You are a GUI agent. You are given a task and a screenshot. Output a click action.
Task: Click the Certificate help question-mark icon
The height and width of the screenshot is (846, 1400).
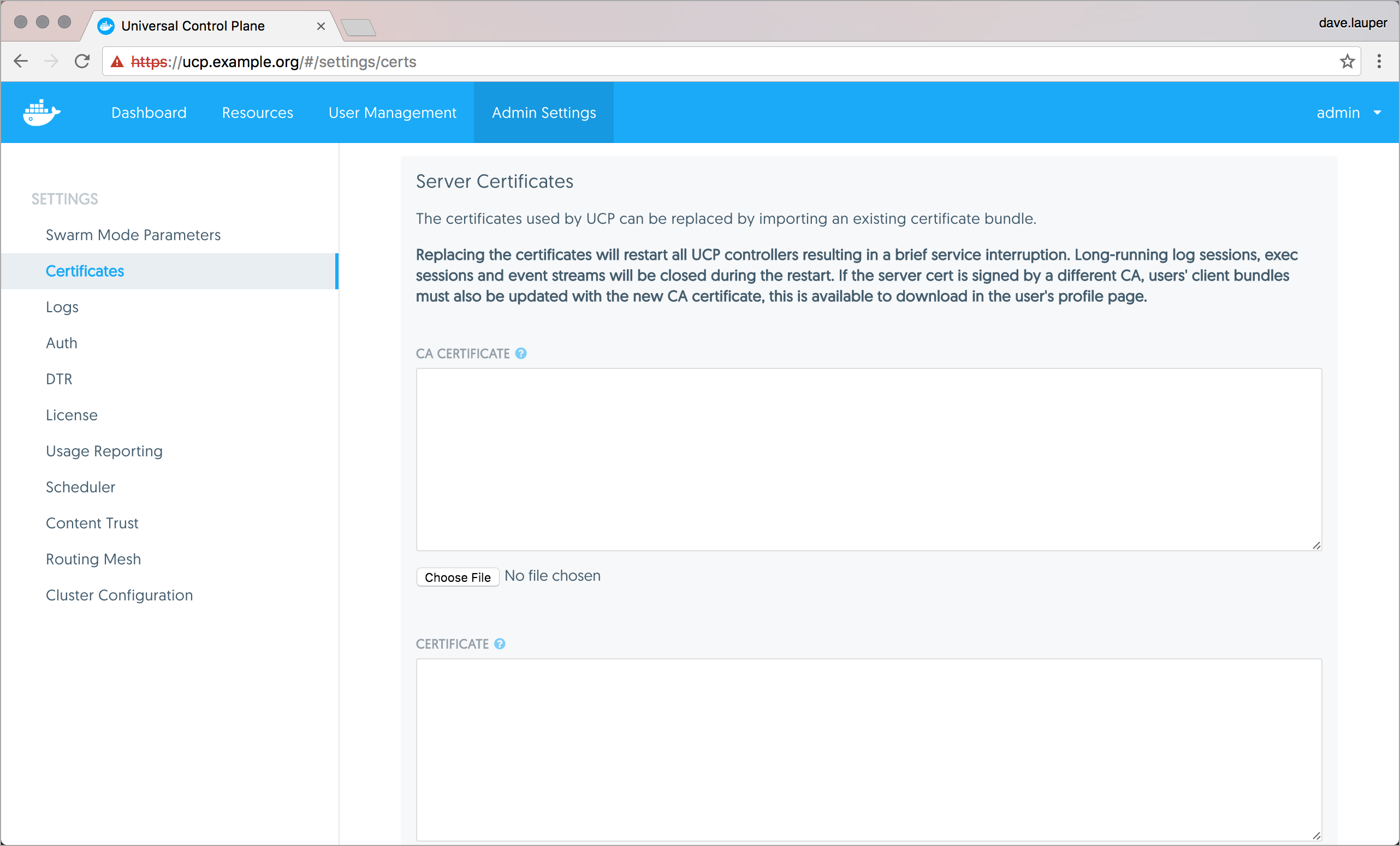[500, 644]
